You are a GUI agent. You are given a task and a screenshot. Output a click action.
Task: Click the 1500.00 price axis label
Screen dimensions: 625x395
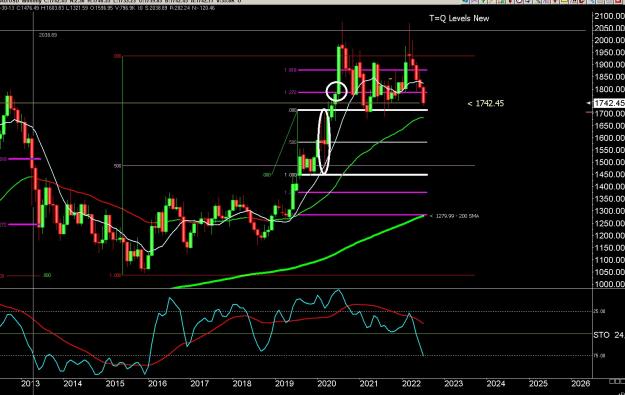pyautogui.click(x=609, y=163)
